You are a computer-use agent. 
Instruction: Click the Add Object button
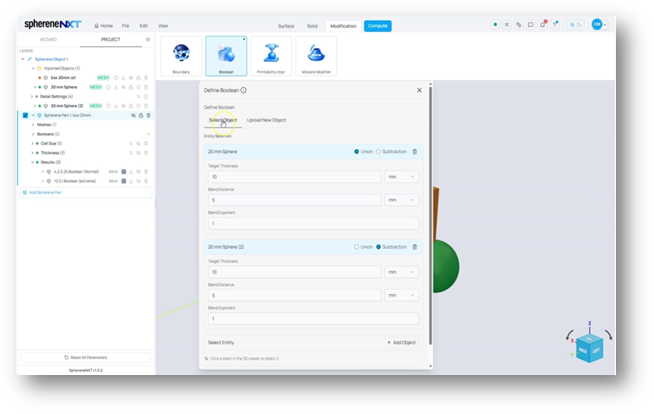point(402,342)
